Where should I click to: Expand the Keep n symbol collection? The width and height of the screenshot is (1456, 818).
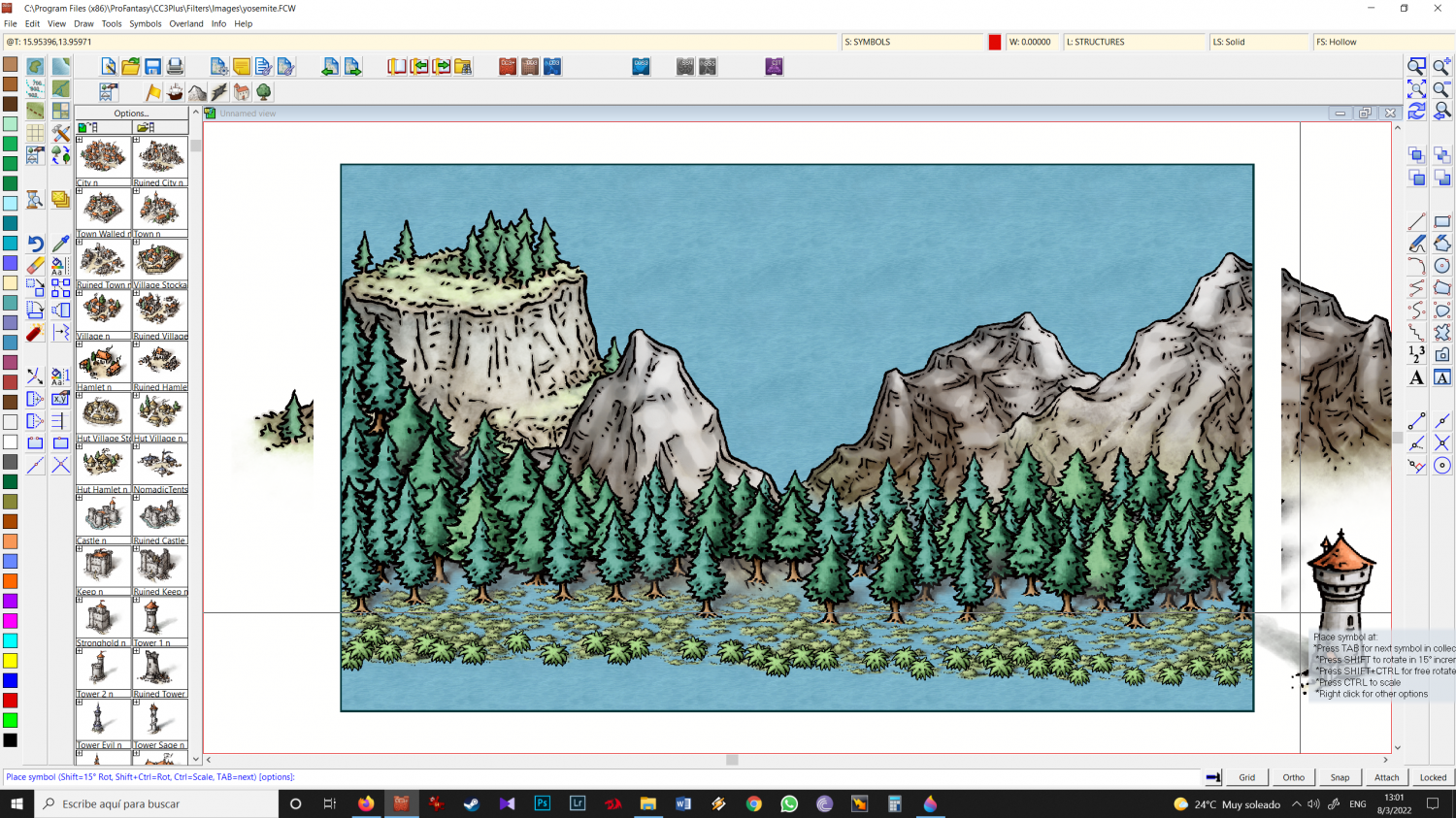click(x=80, y=549)
